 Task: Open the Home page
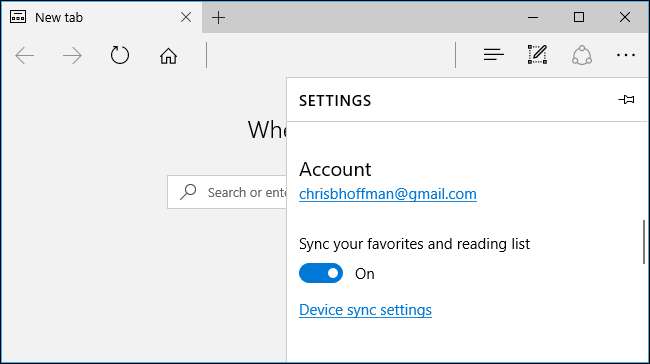click(168, 56)
